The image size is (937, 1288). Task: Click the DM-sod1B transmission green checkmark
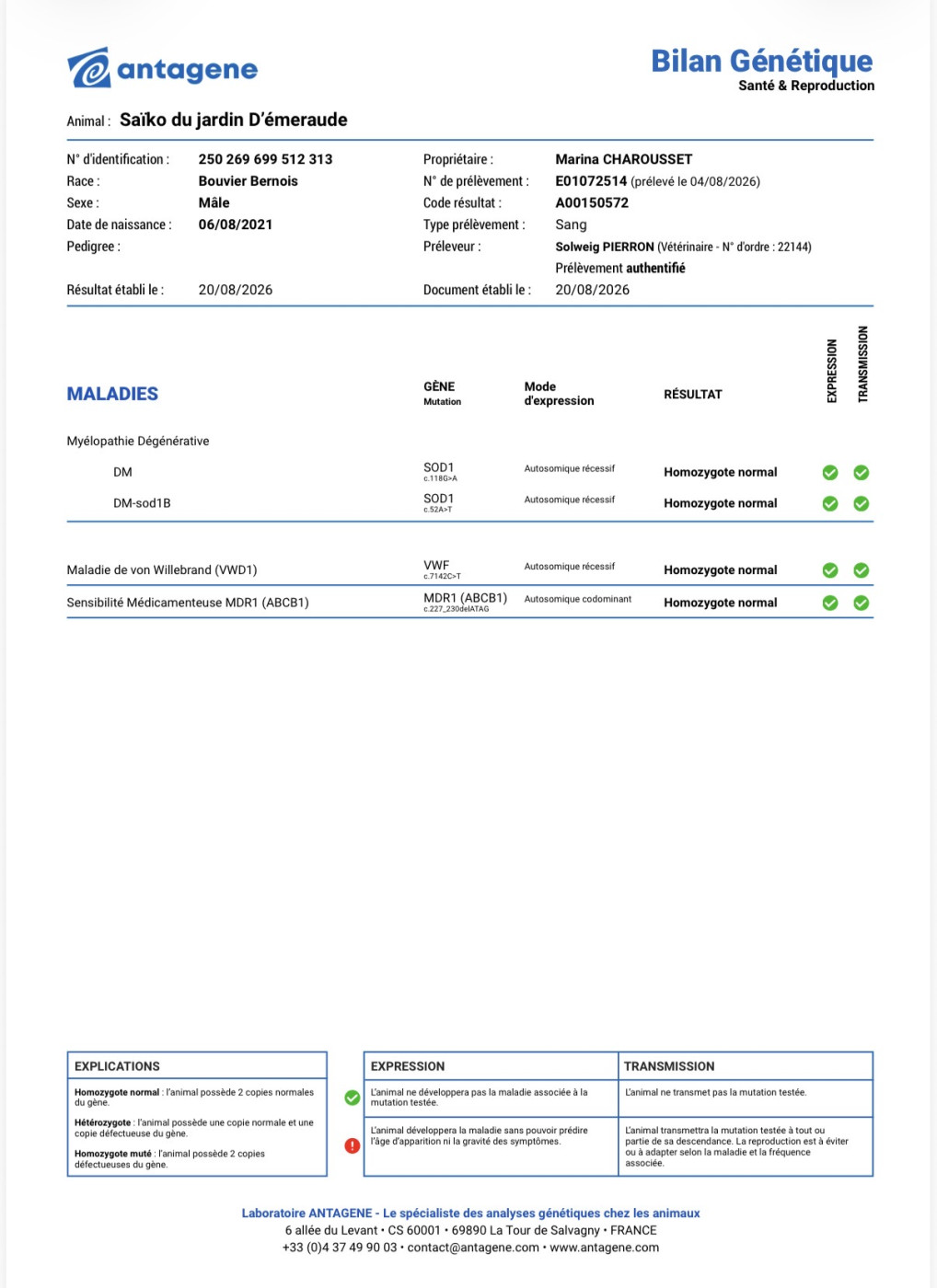[x=862, y=504]
